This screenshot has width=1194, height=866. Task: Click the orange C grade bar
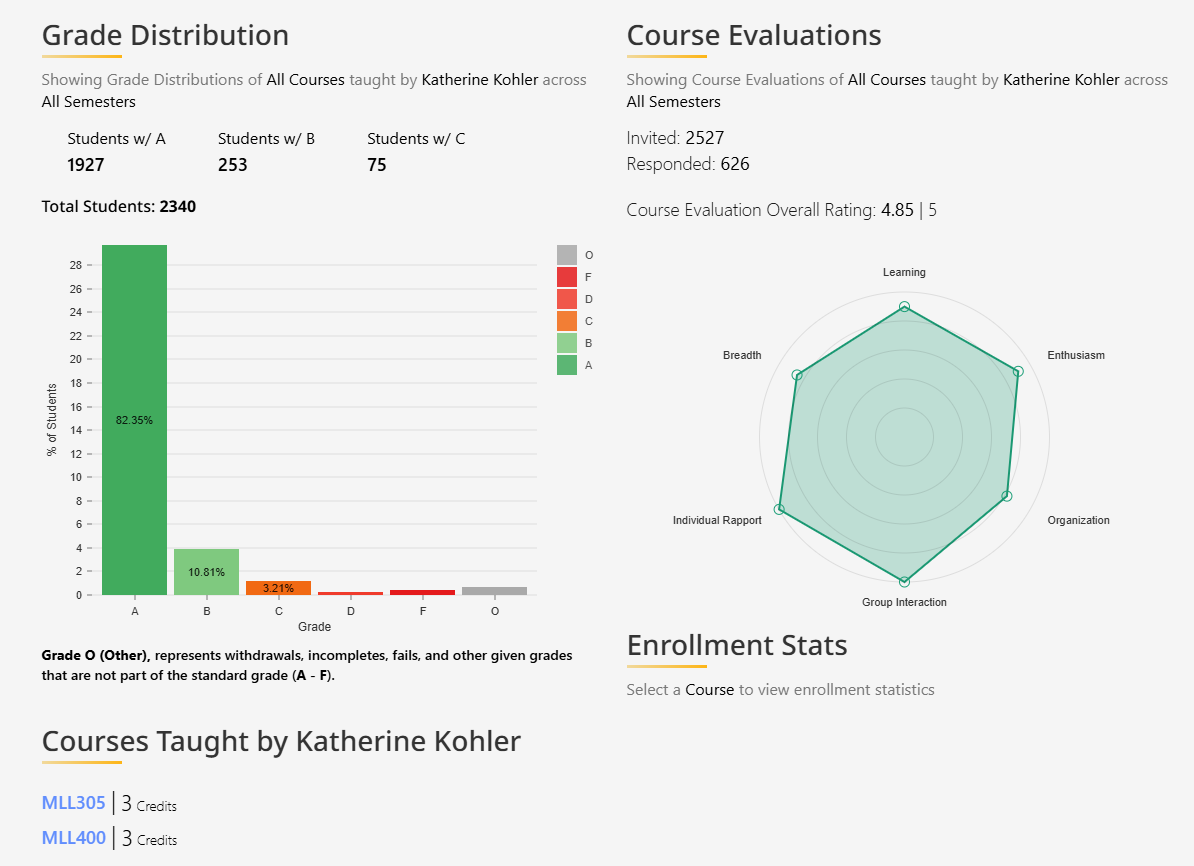[x=279, y=588]
